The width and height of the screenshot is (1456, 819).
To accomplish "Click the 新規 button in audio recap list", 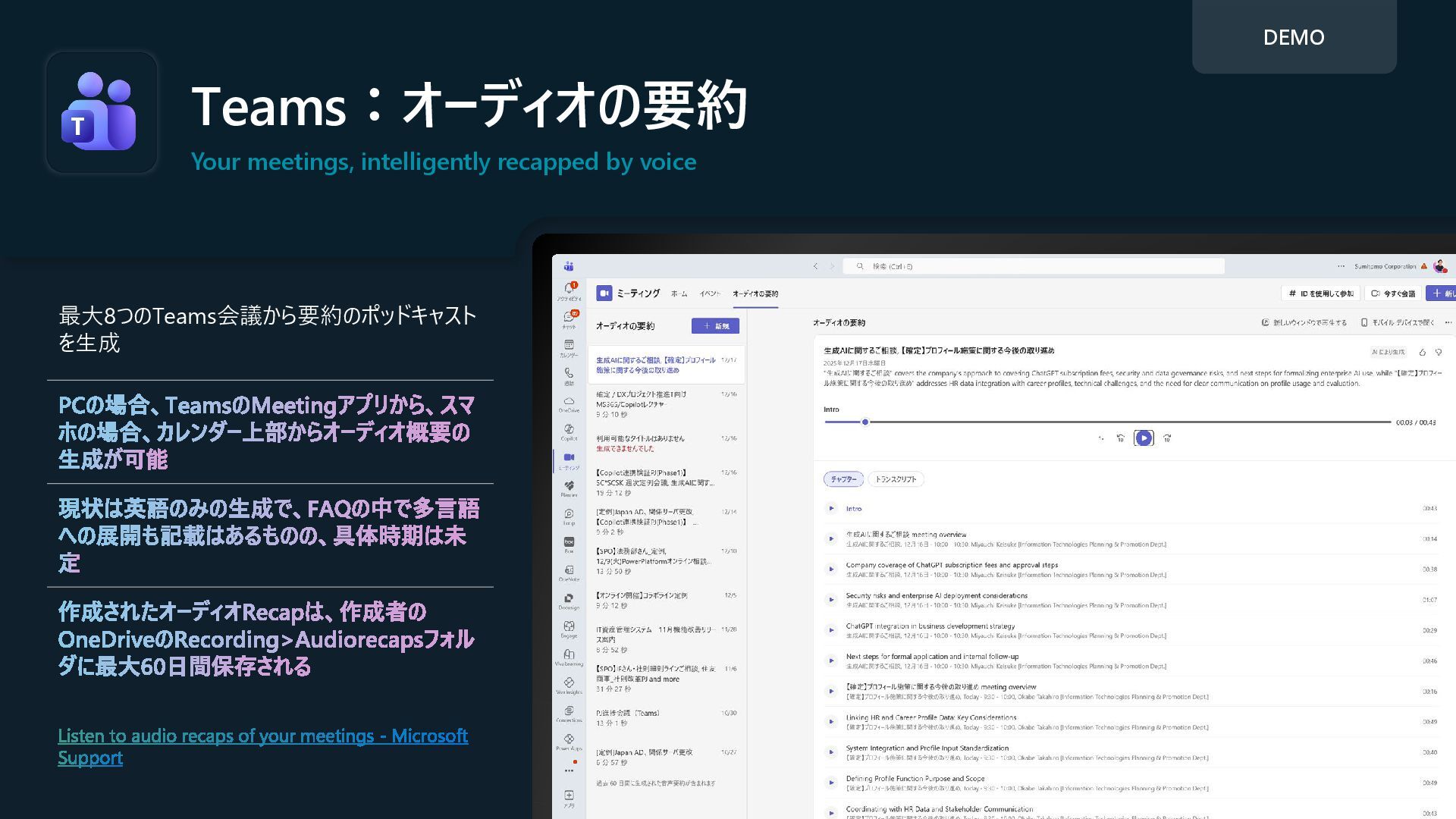I will pyautogui.click(x=715, y=326).
